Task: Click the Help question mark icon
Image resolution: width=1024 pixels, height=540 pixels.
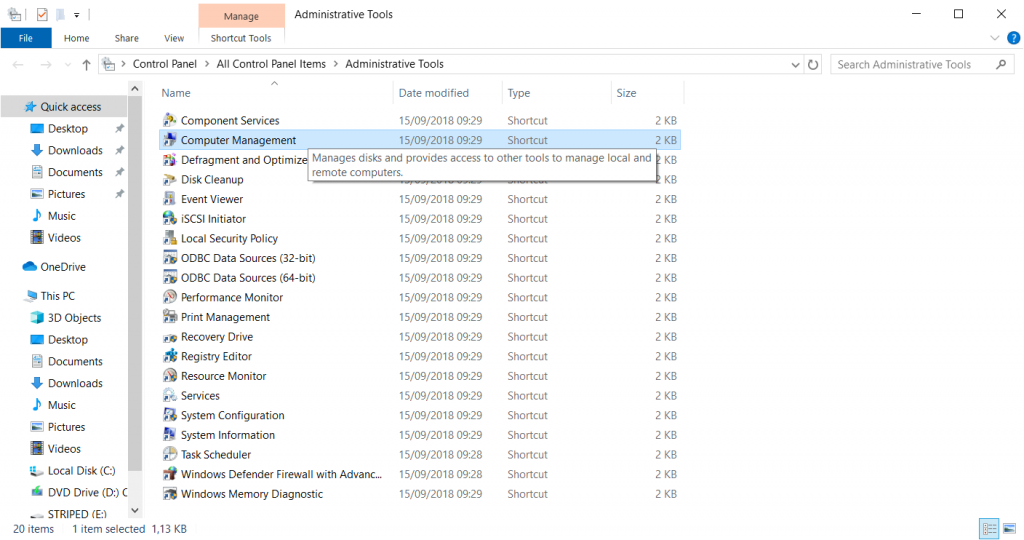Action: [1014, 38]
